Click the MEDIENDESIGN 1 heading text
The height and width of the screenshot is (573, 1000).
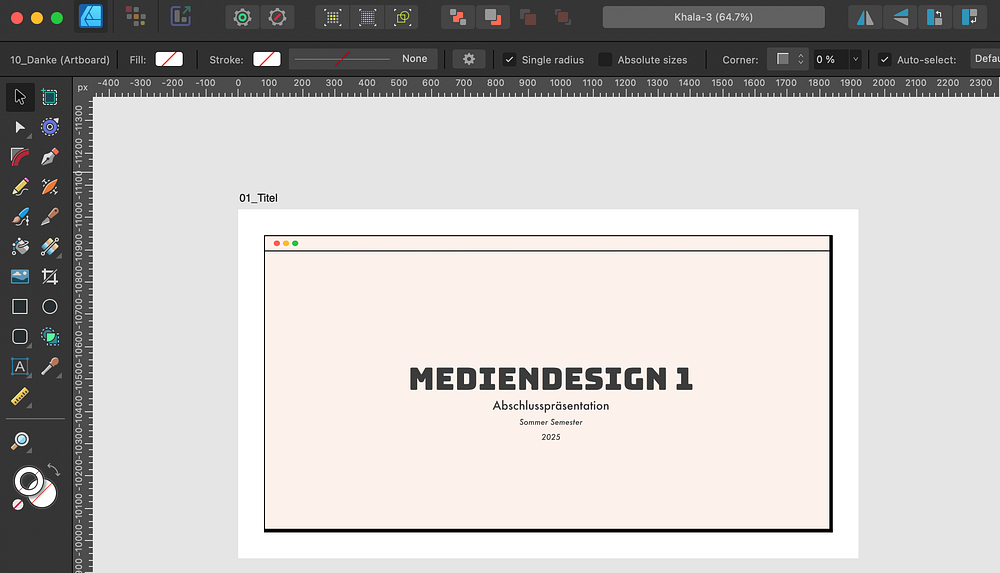tap(550, 379)
